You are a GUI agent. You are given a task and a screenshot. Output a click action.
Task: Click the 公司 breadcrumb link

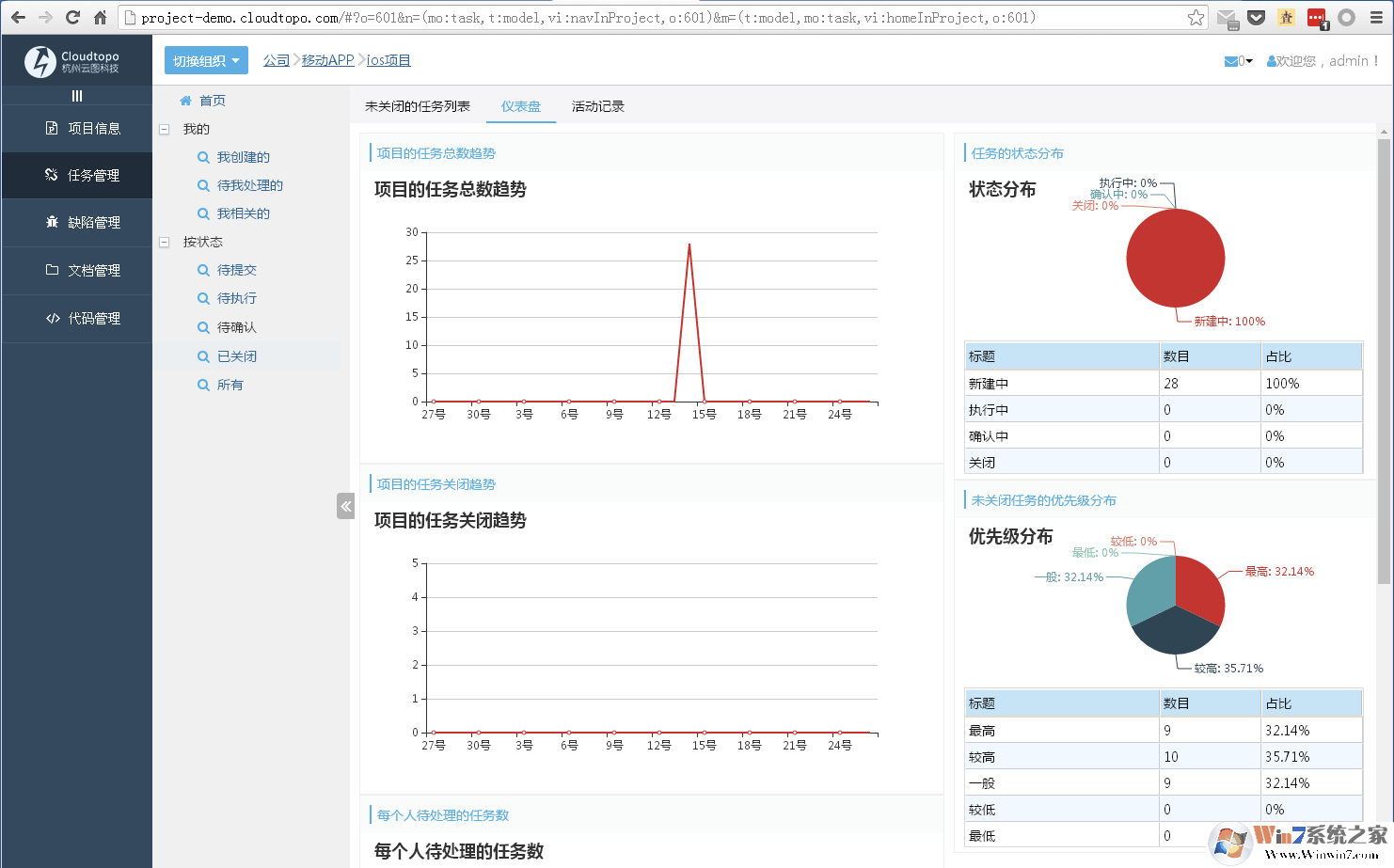pyautogui.click(x=275, y=60)
